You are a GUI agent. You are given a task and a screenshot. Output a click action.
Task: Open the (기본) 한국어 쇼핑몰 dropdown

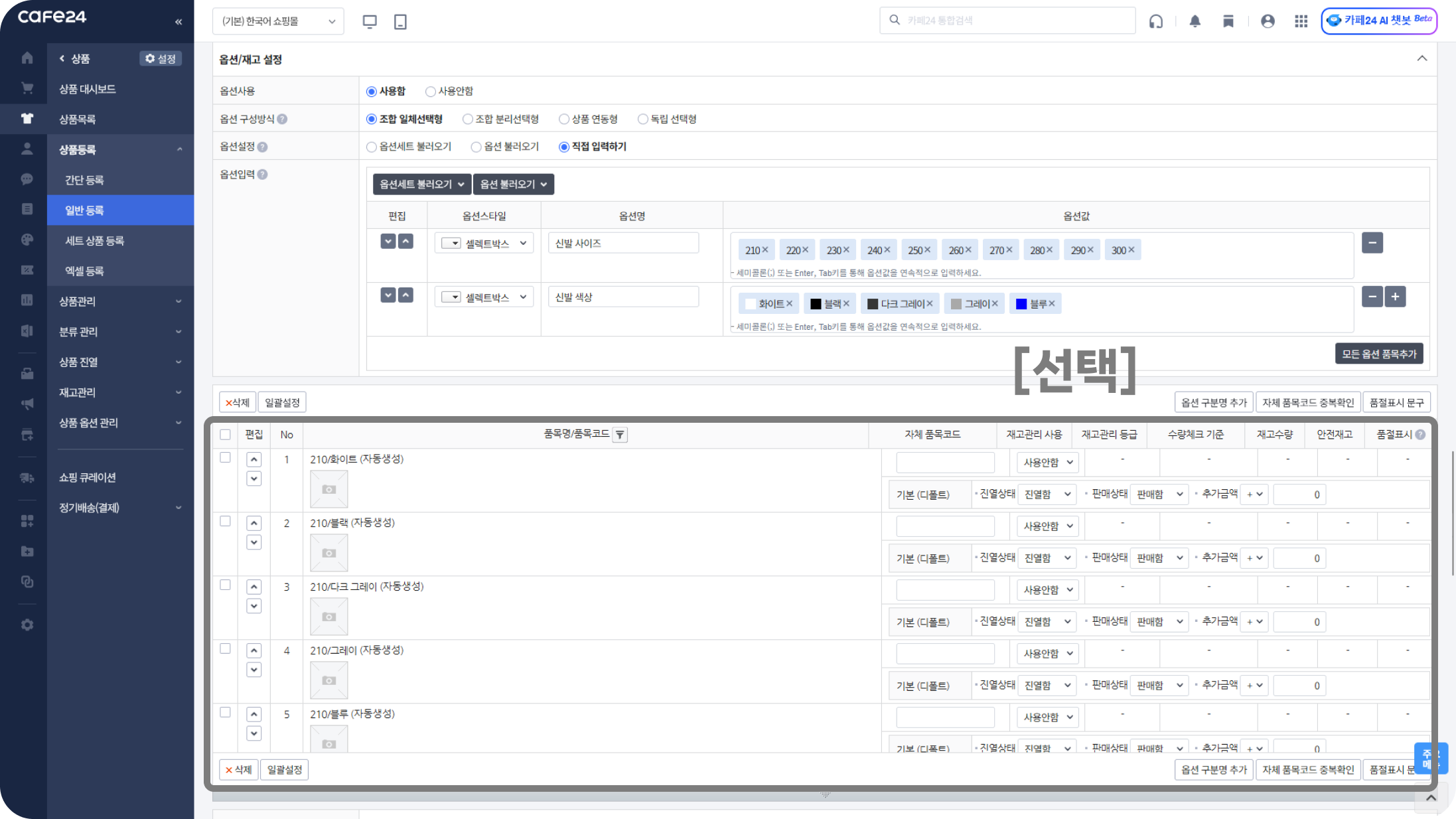(x=278, y=21)
